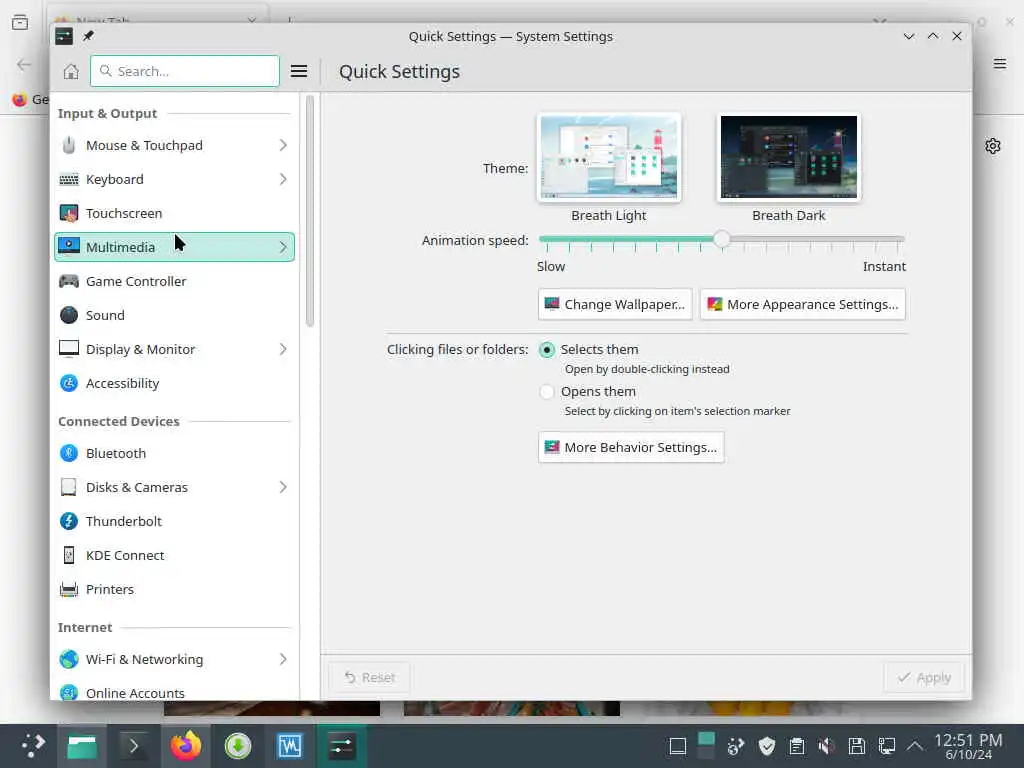Open the Online Accounts entry
The height and width of the screenshot is (768, 1024).
click(174, 691)
